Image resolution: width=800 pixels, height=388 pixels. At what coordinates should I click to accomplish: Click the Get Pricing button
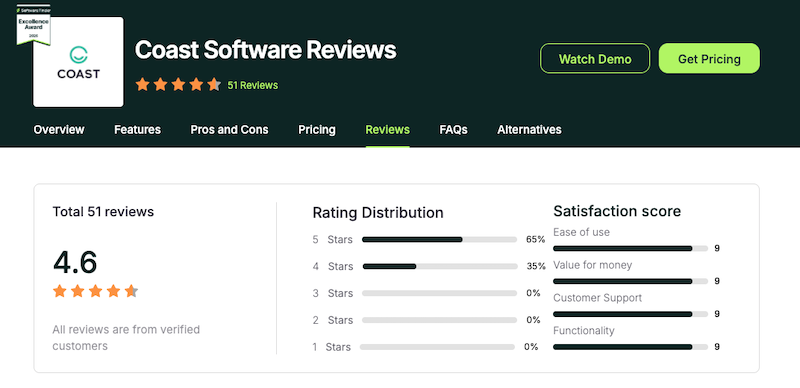click(709, 59)
